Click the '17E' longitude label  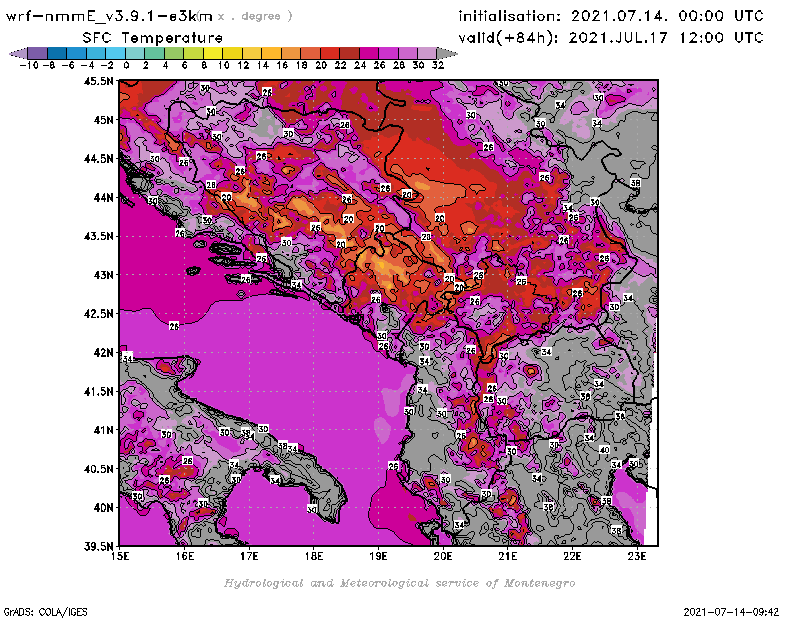coord(249,556)
